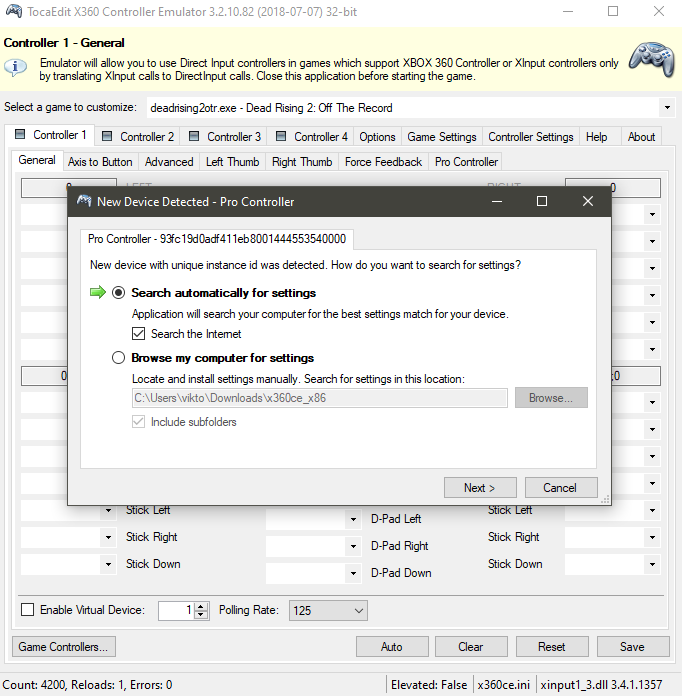Expand the D-Pad Right dropdown

pyautogui.click(x=353, y=546)
